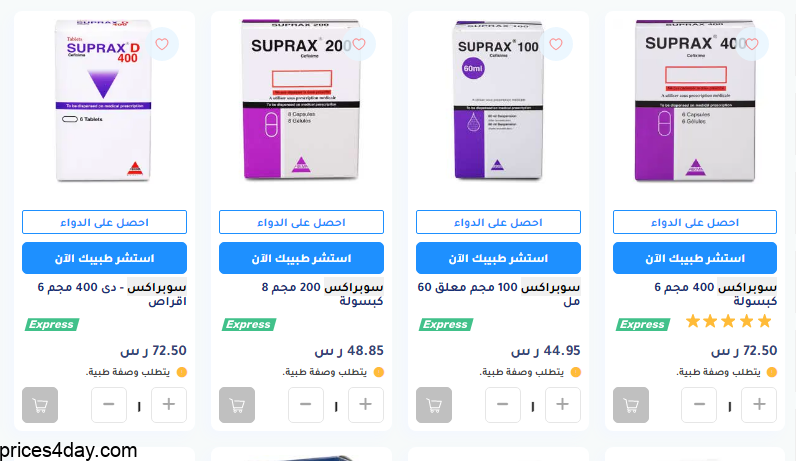Screen dimensions: 796x461
Task: Open Suprax 100 suspension product box image
Action: pyautogui.click(x=499, y=100)
